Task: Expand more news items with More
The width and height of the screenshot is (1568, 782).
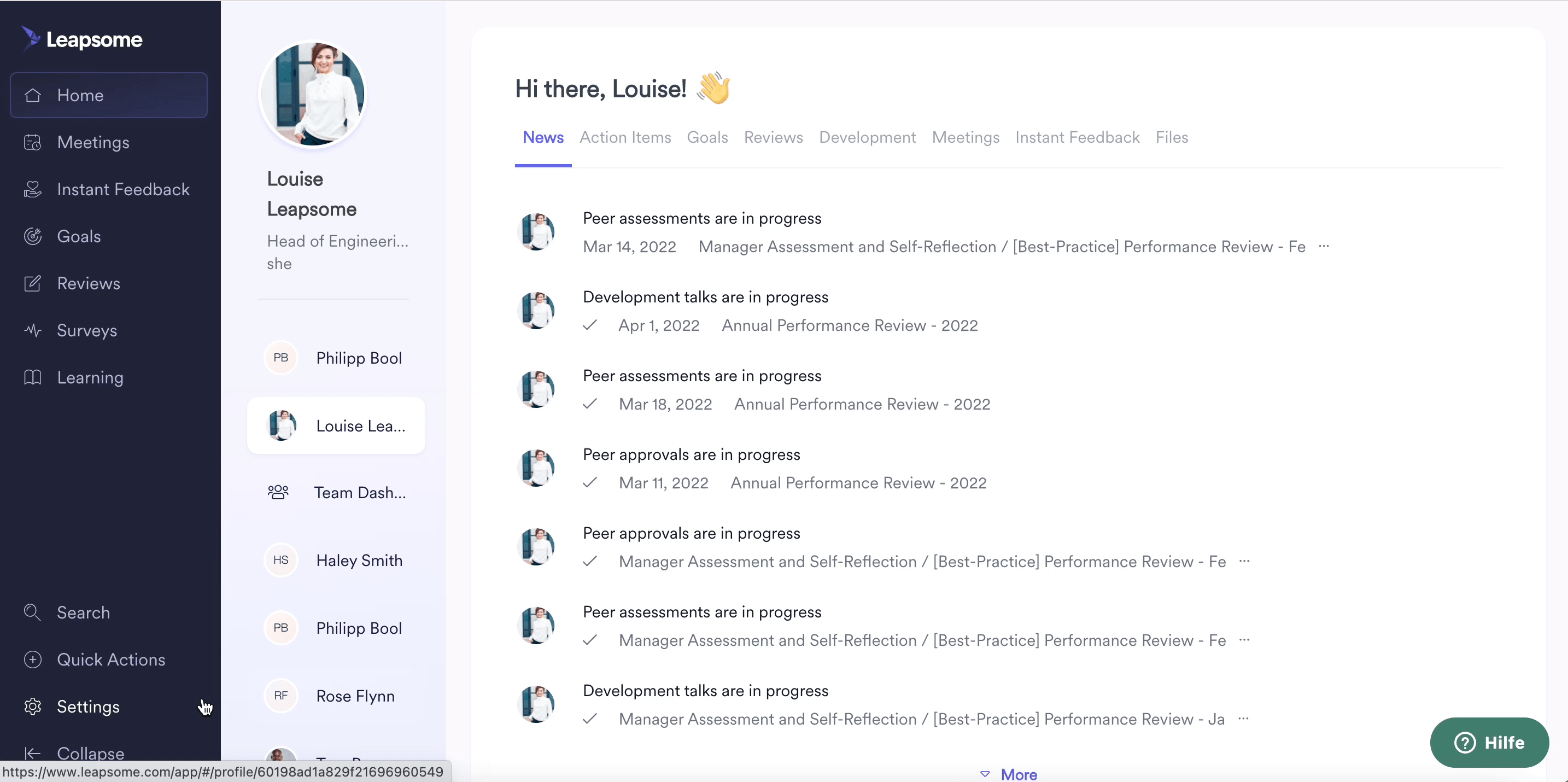Action: click(x=1009, y=774)
